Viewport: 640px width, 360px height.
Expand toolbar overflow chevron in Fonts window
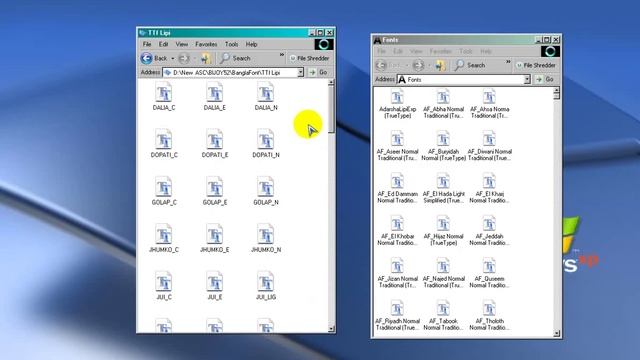click(x=508, y=62)
